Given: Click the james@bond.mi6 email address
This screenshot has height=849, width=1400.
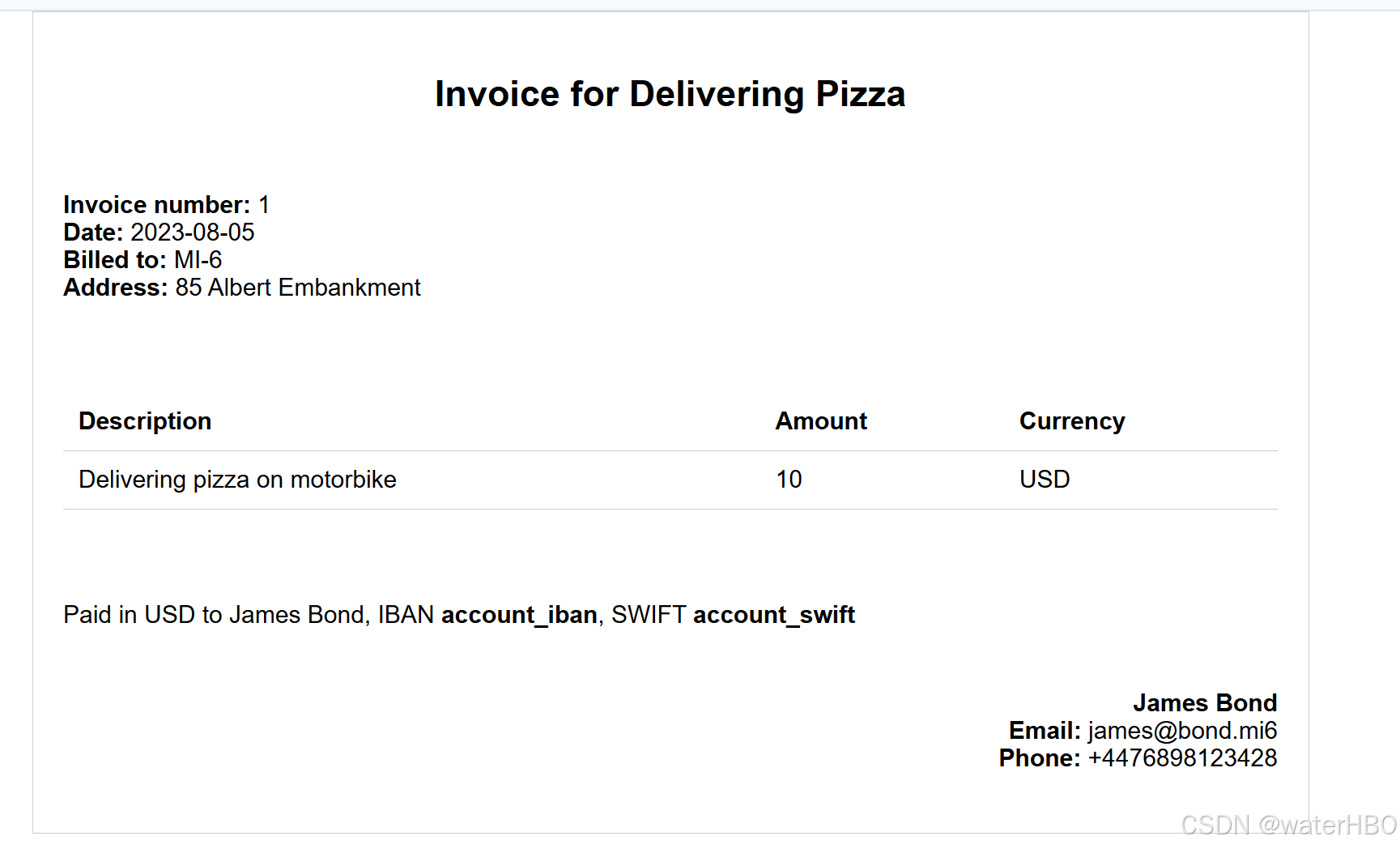Looking at the screenshot, I should coord(1182,731).
